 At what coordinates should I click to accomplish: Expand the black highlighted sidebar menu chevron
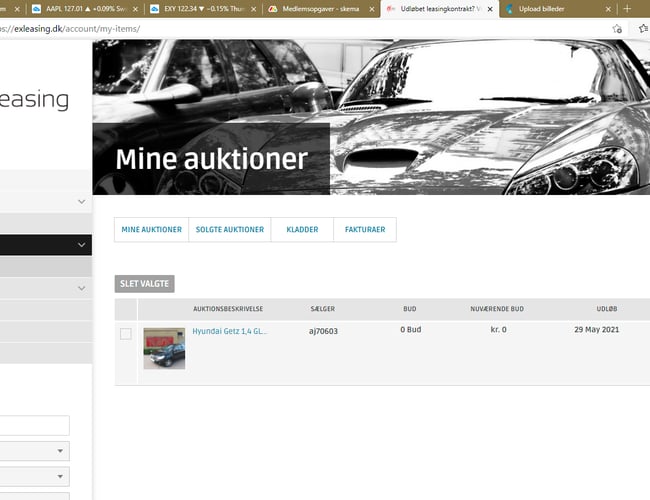[x=82, y=245]
